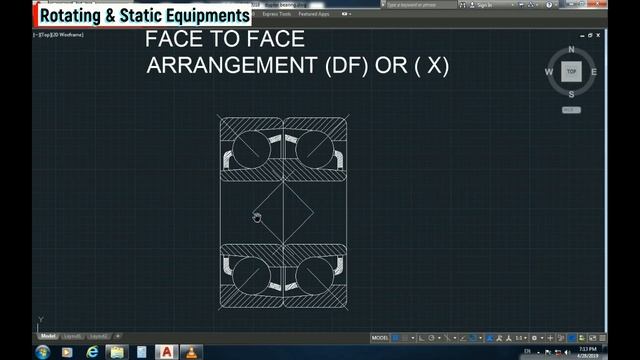The width and height of the screenshot is (640, 360).
Task: Toggle the drawing grid display in status bar
Action: (x=395, y=338)
